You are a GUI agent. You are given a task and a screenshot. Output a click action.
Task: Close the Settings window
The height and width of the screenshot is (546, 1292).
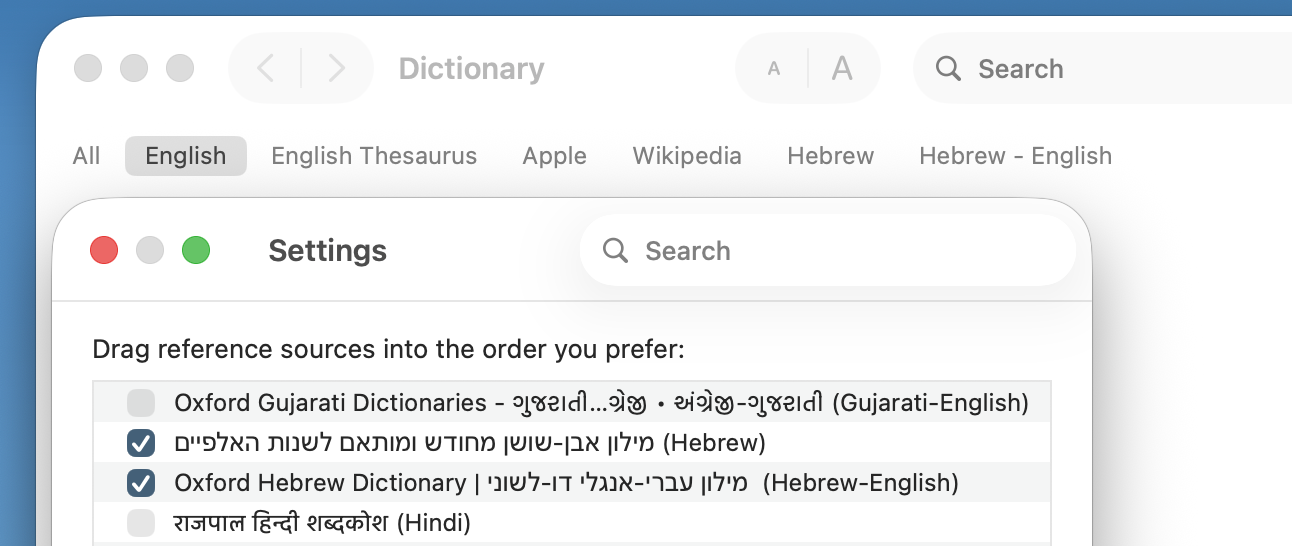point(104,250)
